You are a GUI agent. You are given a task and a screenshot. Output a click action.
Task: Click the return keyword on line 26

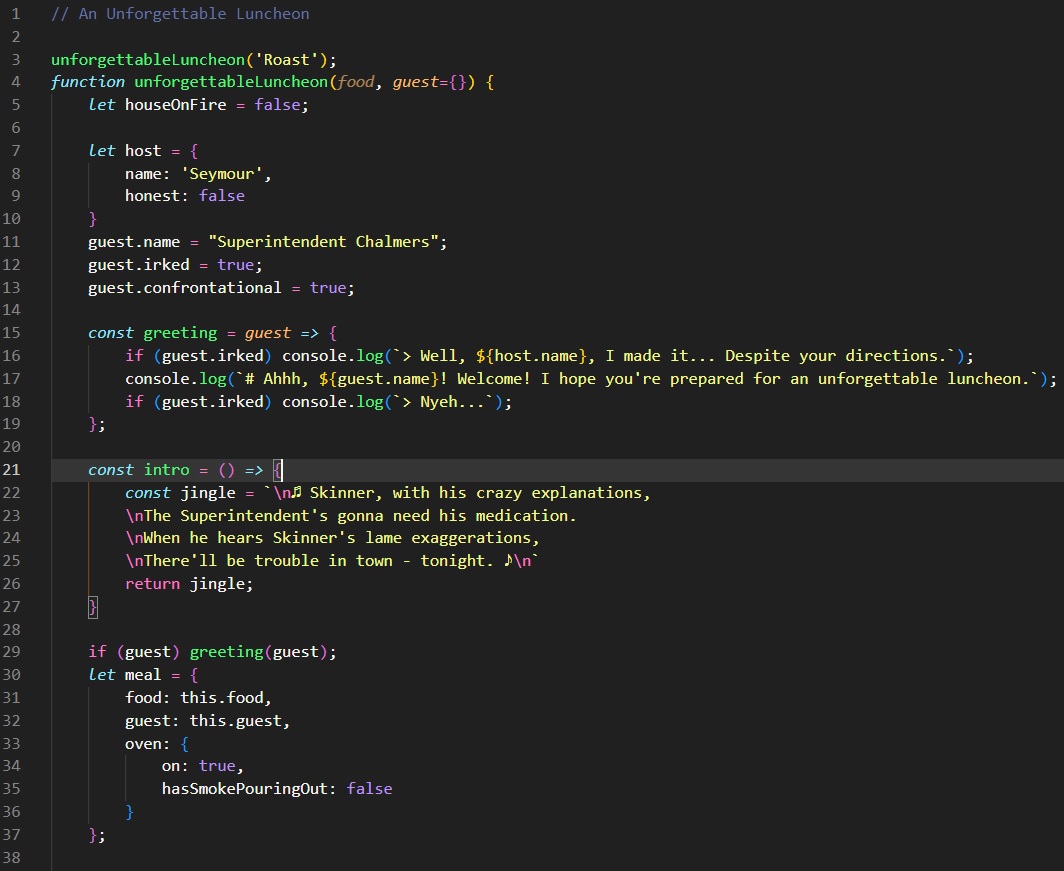(151, 583)
